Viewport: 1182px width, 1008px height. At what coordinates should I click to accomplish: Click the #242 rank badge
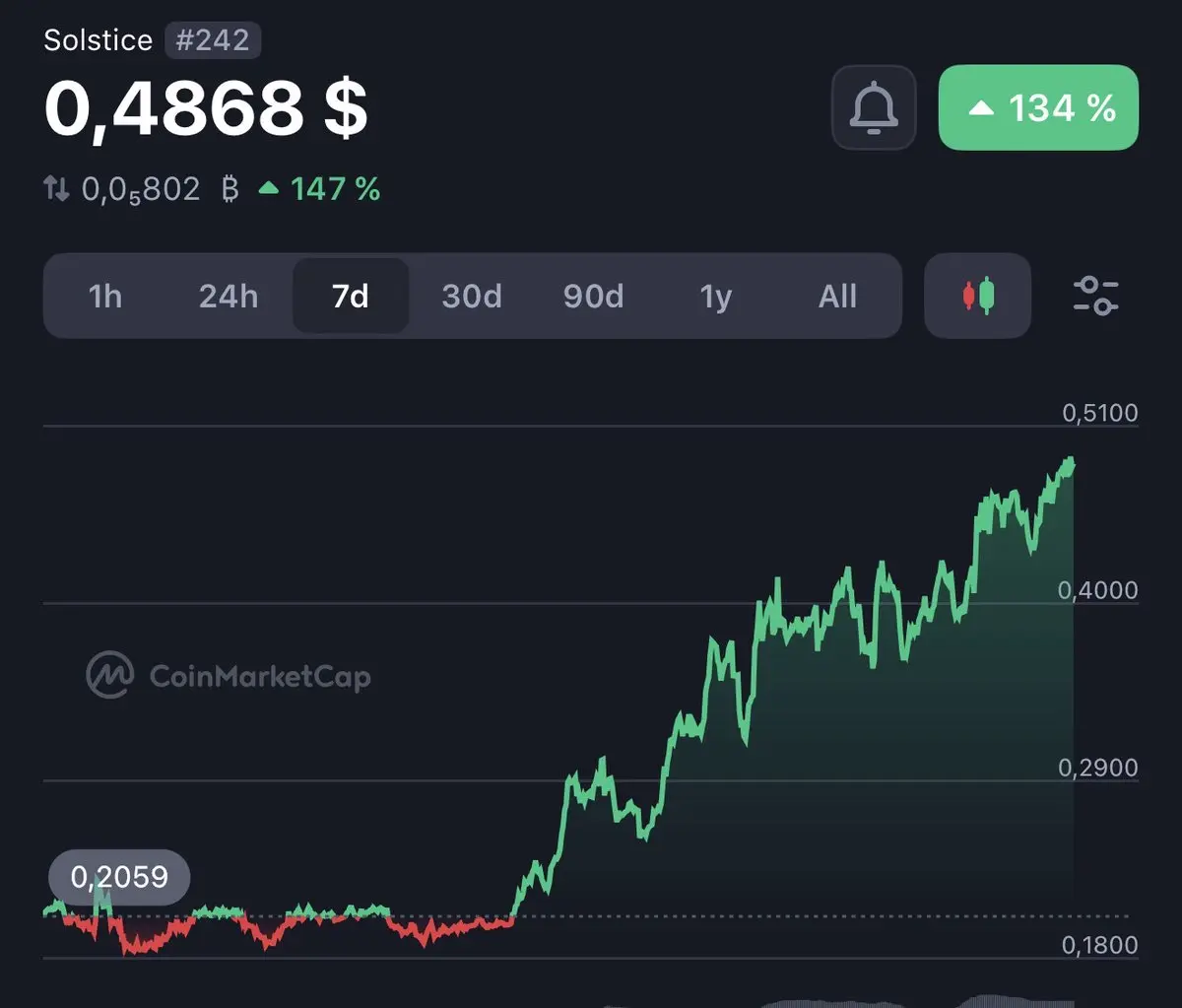tap(214, 40)
